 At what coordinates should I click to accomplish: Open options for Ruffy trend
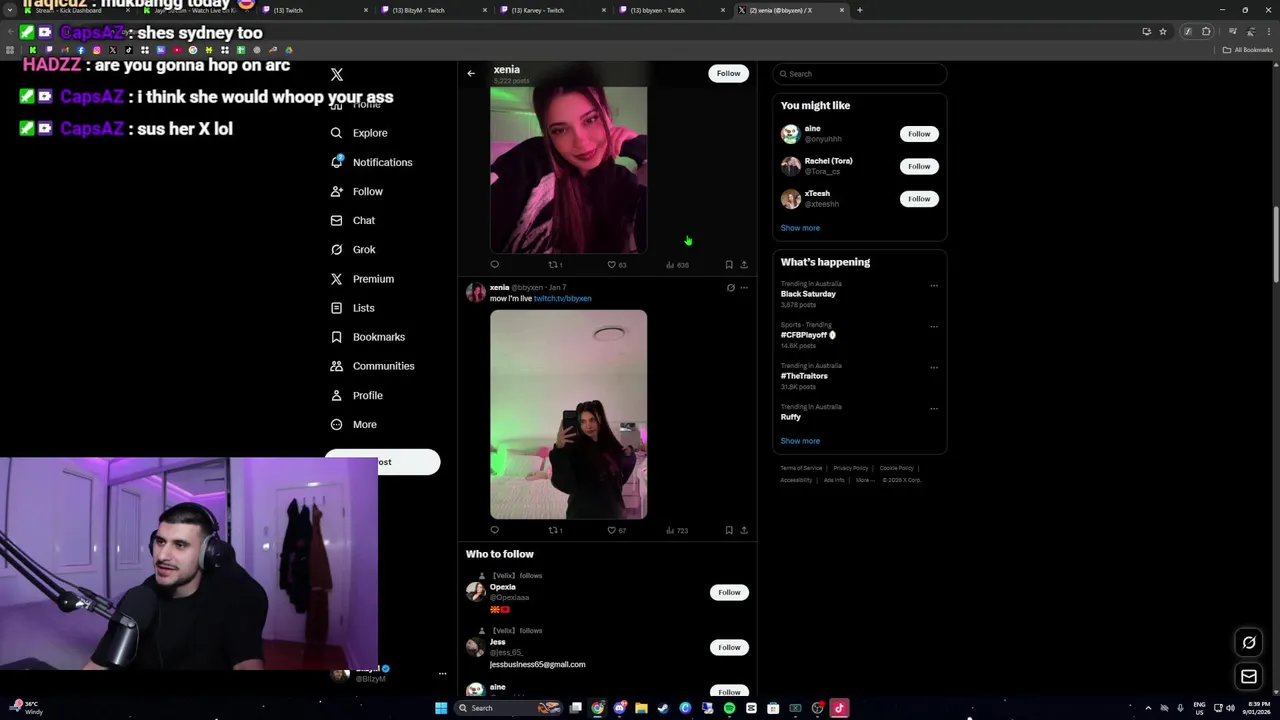click(x=934, y=409)
